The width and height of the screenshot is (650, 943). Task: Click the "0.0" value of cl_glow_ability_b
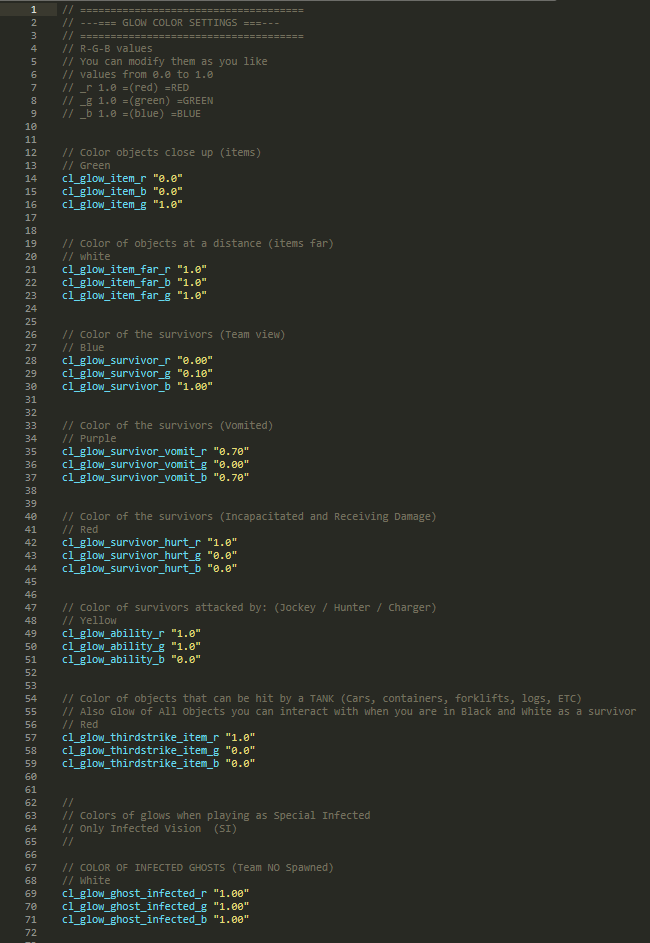pos(186,659)
